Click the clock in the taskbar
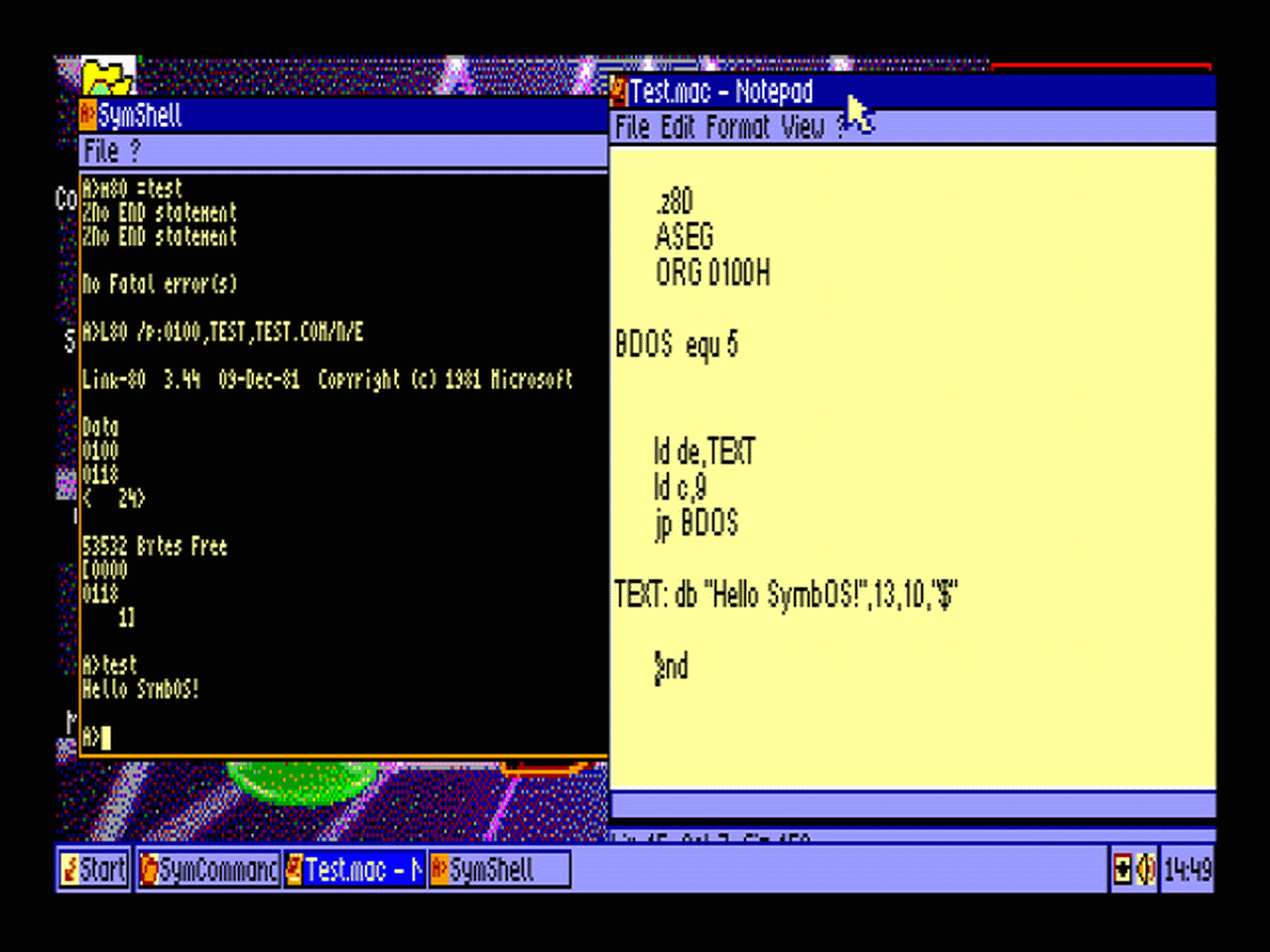Viewport: 1270px width, 952px height. 1187,870
